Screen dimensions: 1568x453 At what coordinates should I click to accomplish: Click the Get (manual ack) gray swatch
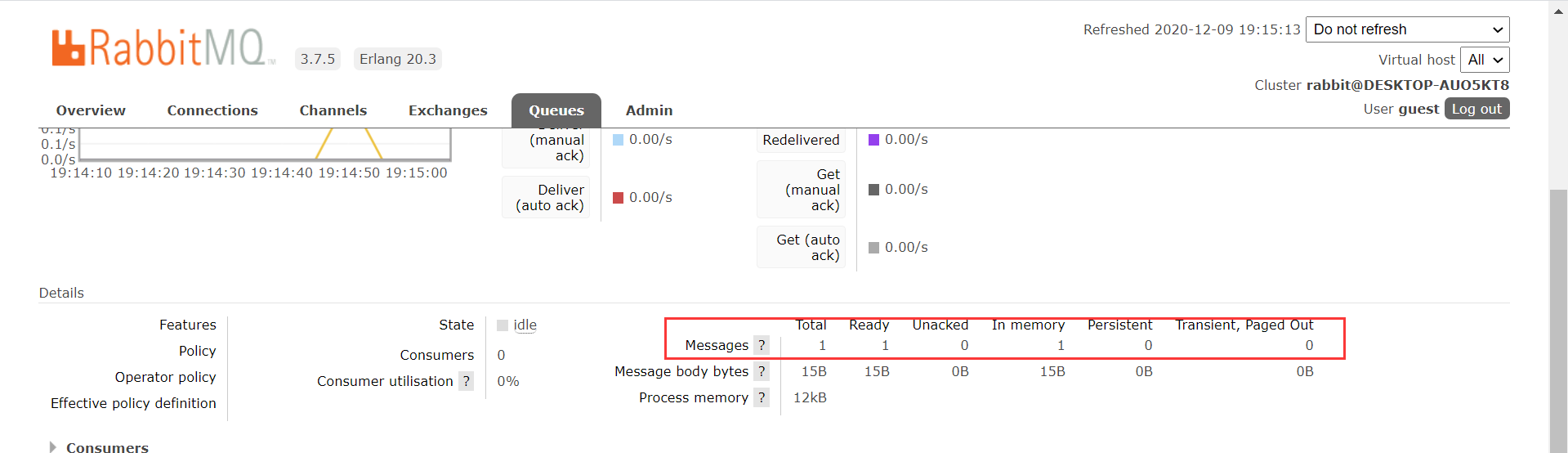pos(873,190)
